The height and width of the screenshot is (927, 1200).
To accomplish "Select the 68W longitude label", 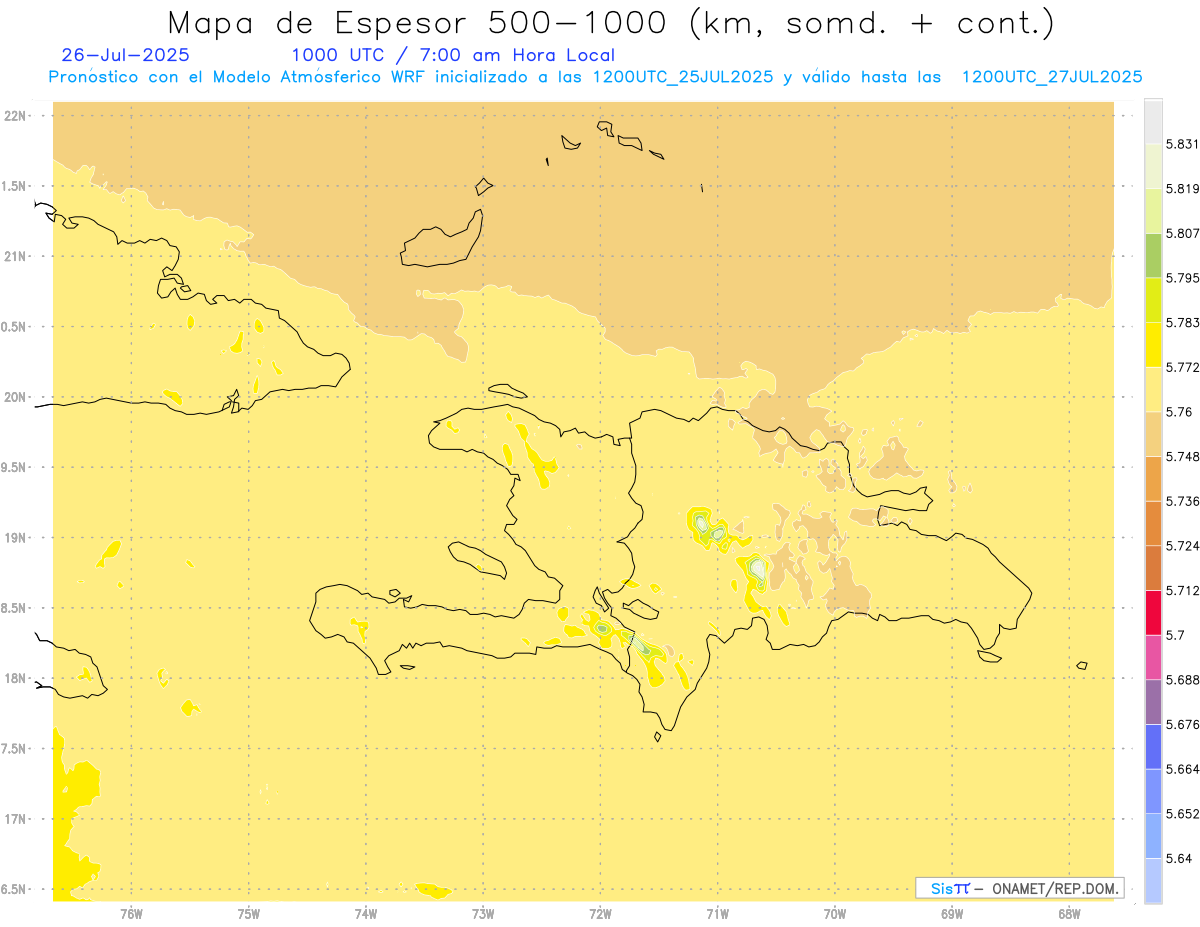I will click(1069, 913).
